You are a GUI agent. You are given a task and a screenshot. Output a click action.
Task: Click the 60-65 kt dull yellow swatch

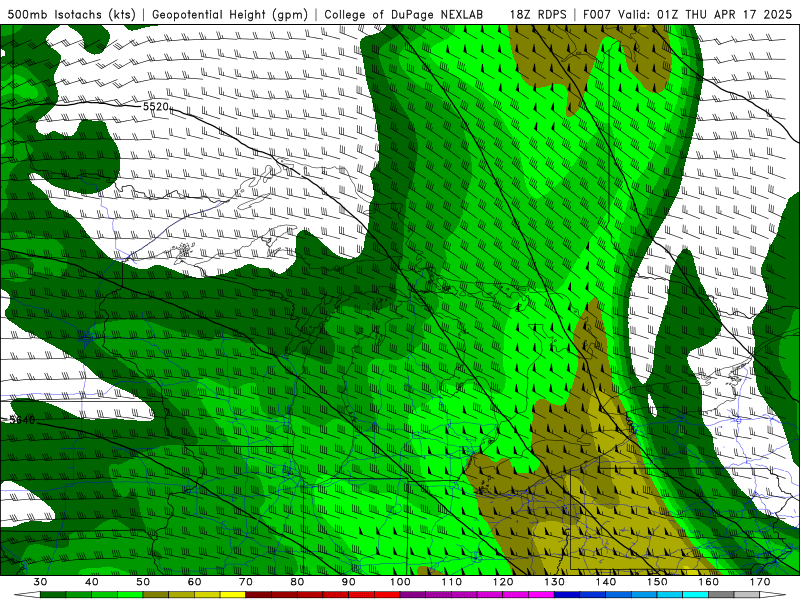click(207, 595)
